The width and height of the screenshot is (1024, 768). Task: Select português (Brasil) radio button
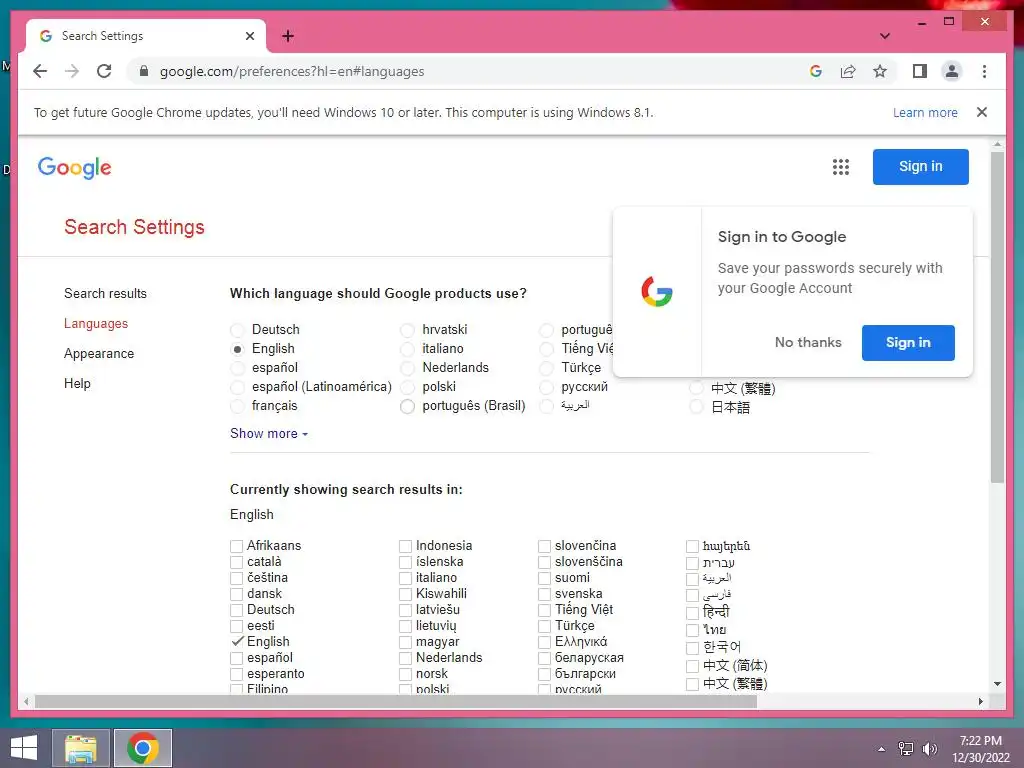[408, 406]
